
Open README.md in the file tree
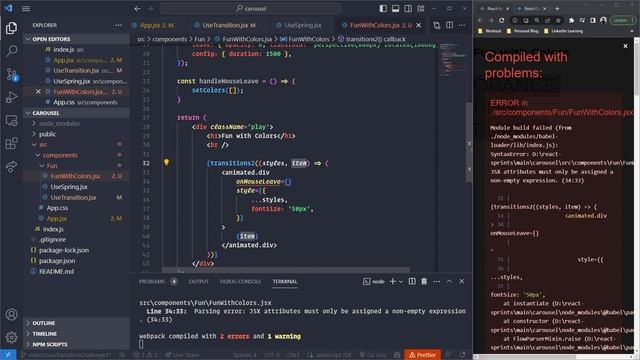click(76, 271)
